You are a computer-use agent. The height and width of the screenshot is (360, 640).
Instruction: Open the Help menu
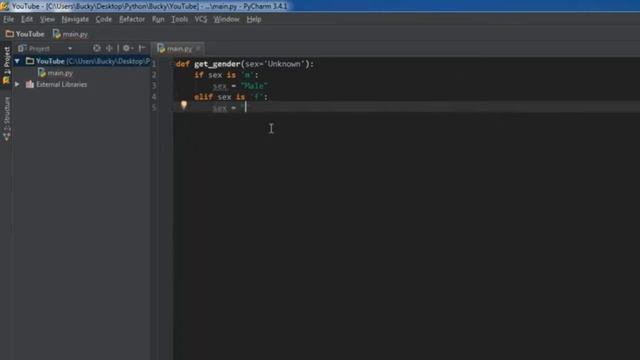(253, 19)
